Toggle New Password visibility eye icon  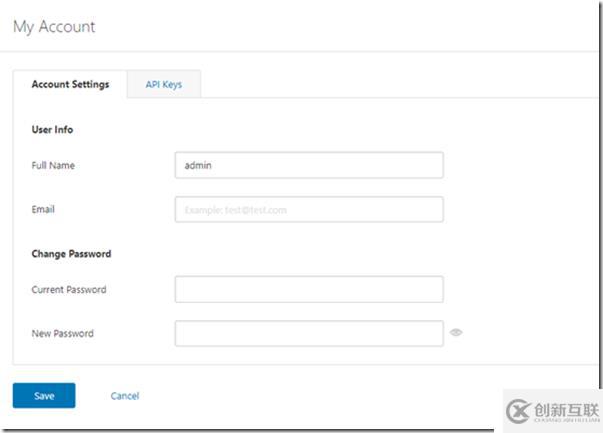[x=456, y=333]
